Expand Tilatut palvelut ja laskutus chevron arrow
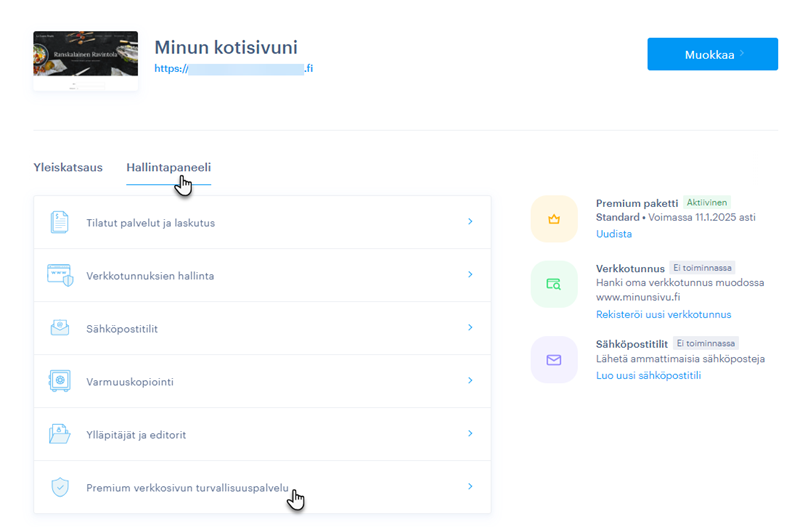Screen dimensions: 800x527 (x=470, y=222)
